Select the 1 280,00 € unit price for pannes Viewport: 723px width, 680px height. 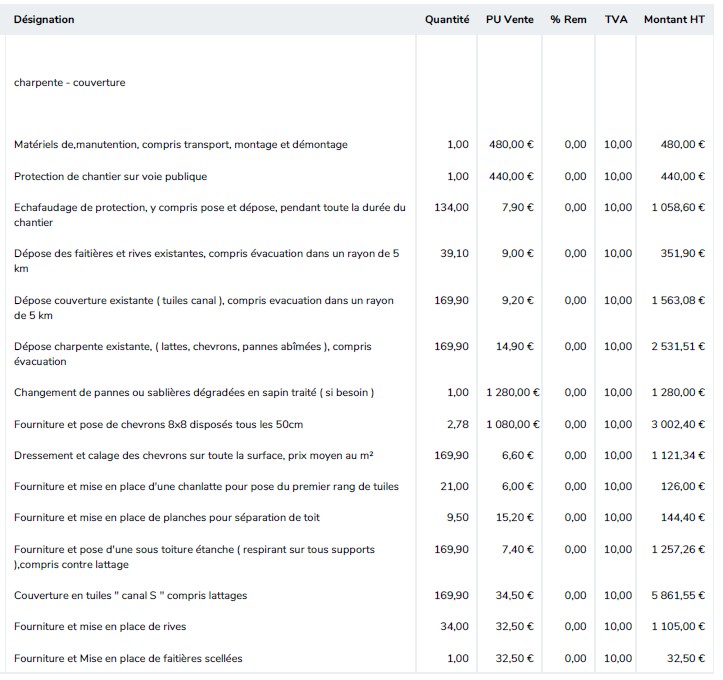point(512,393)
